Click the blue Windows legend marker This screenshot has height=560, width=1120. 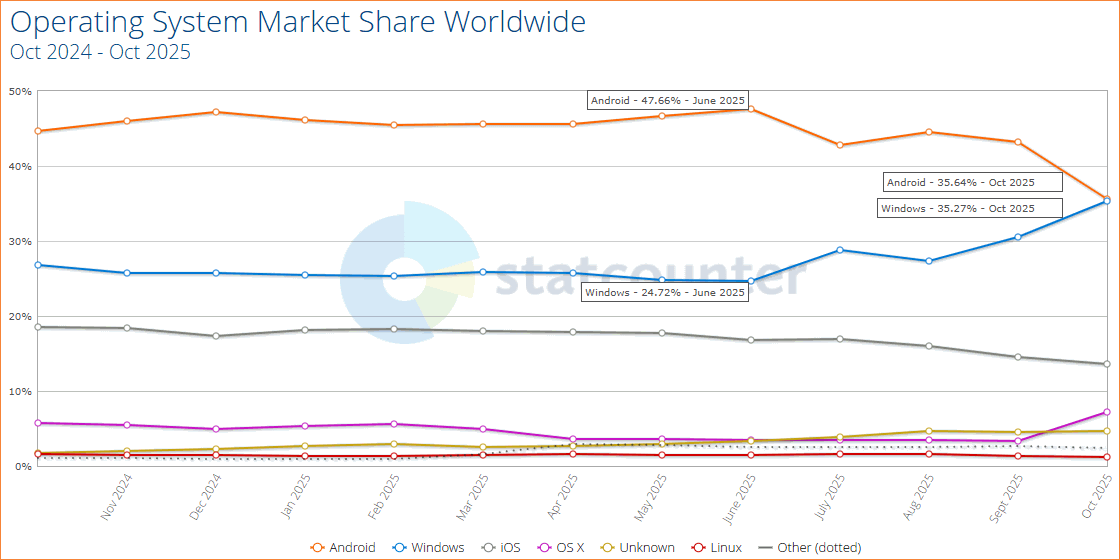pyautogui.click(x=399, y=547)
